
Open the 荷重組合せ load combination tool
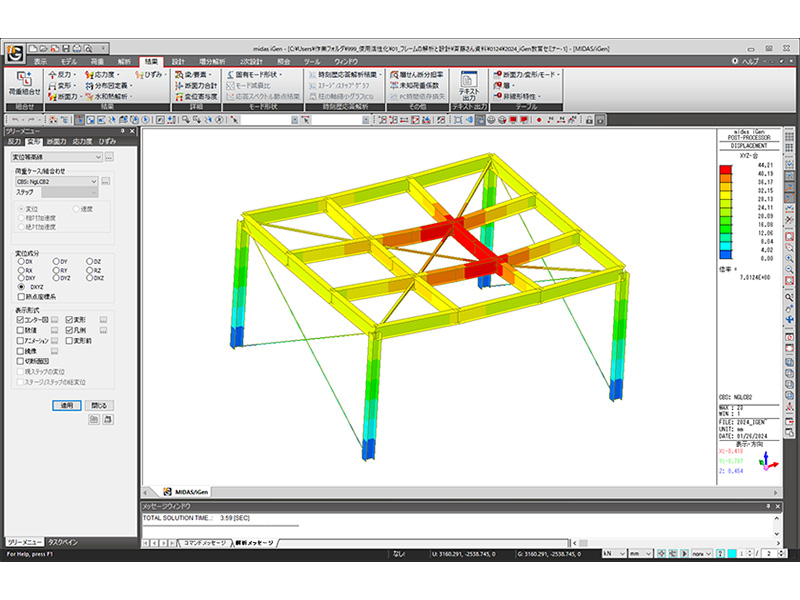tap(24, 84)
